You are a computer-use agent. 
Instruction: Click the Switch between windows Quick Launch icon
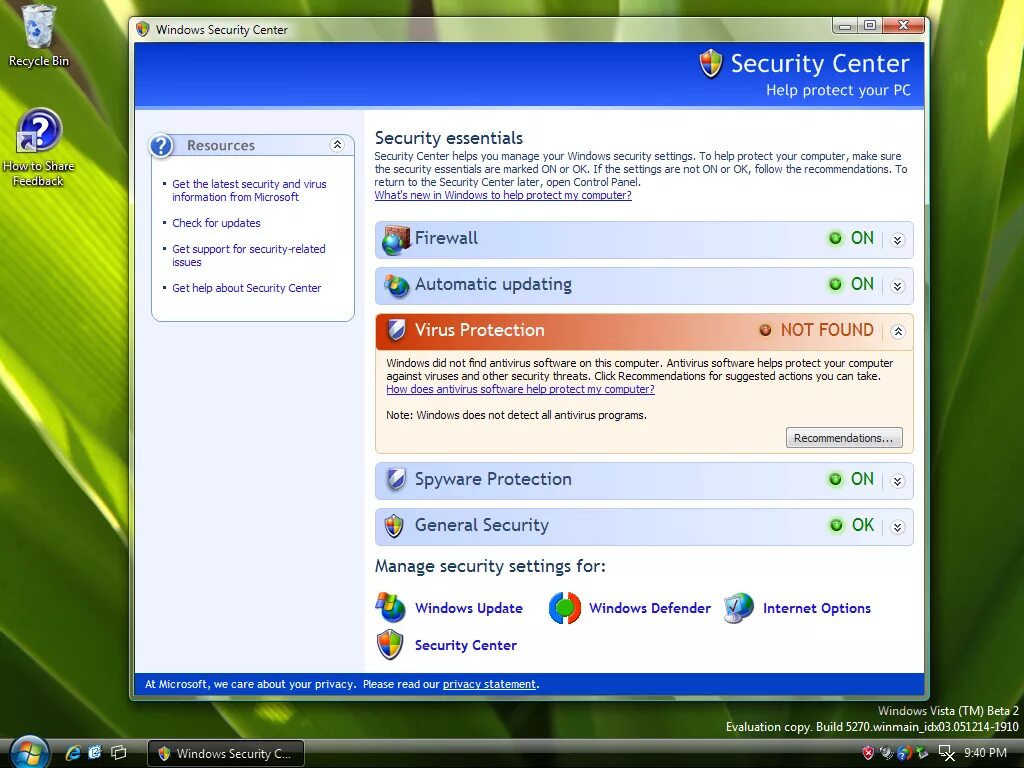118,752
